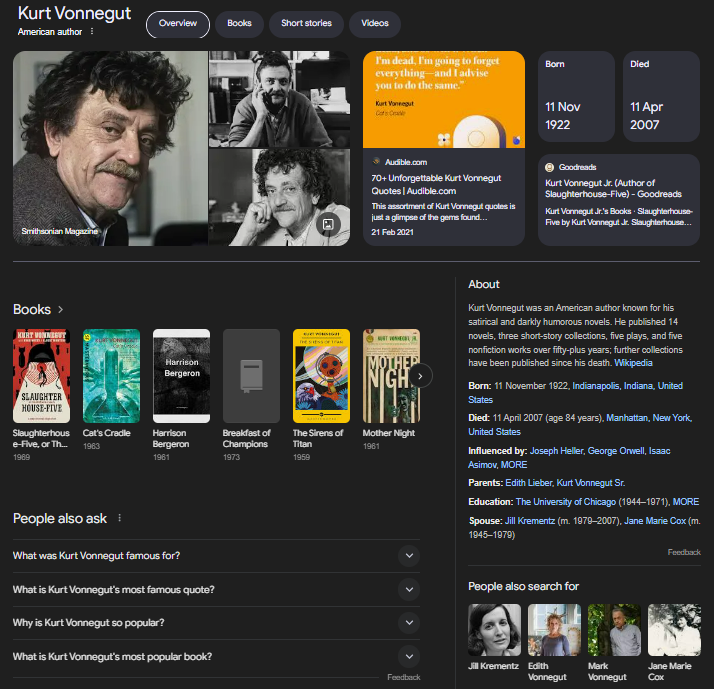
Task: Open the Goodreads "Kurt Vonnegut Jr." result title
Action: pyautogui.click(x=613, y=189)
